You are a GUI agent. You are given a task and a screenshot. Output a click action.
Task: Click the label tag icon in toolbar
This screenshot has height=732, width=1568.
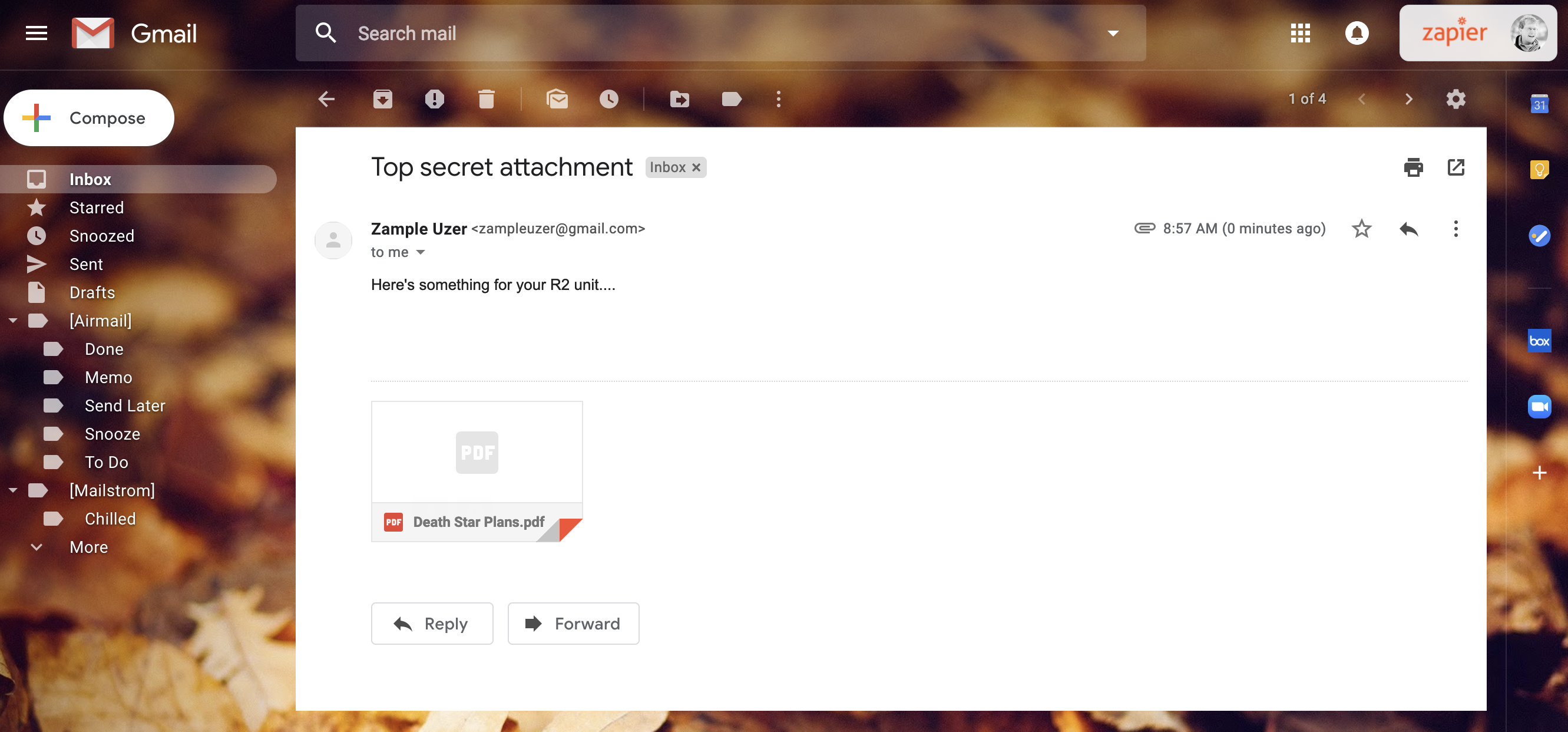731,99
